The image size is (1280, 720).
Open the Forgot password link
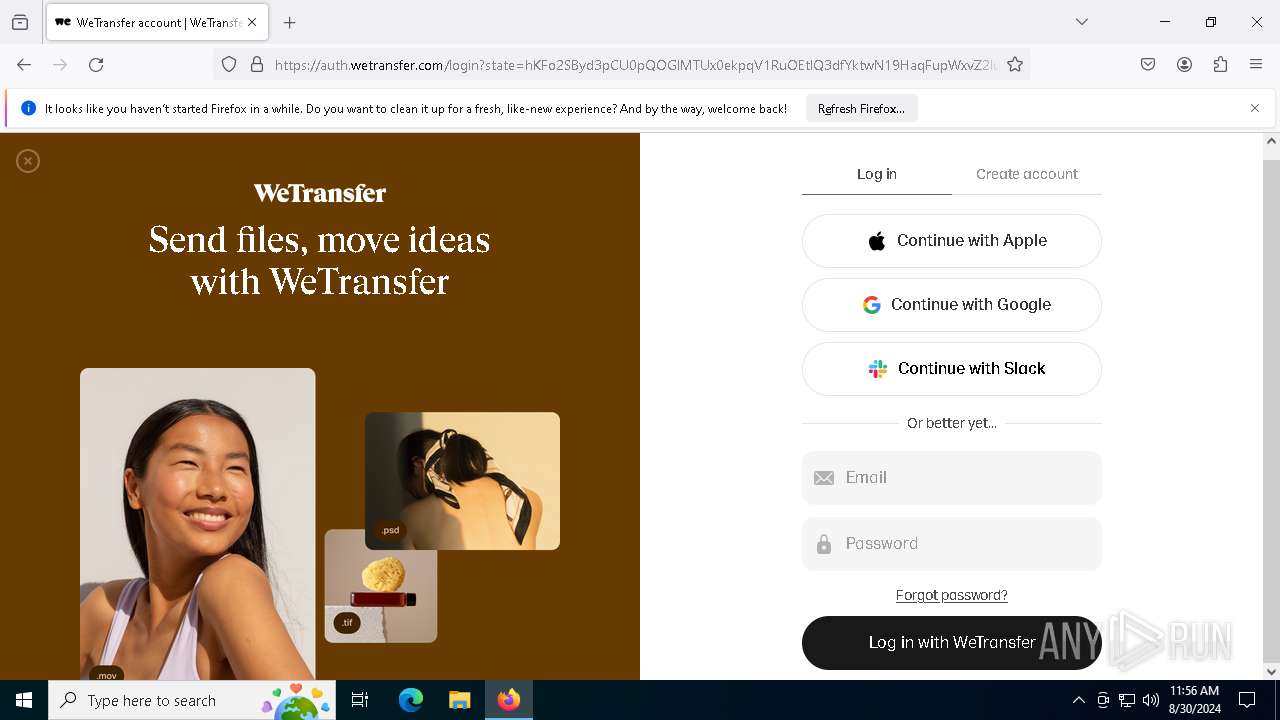tap(952, 595)
